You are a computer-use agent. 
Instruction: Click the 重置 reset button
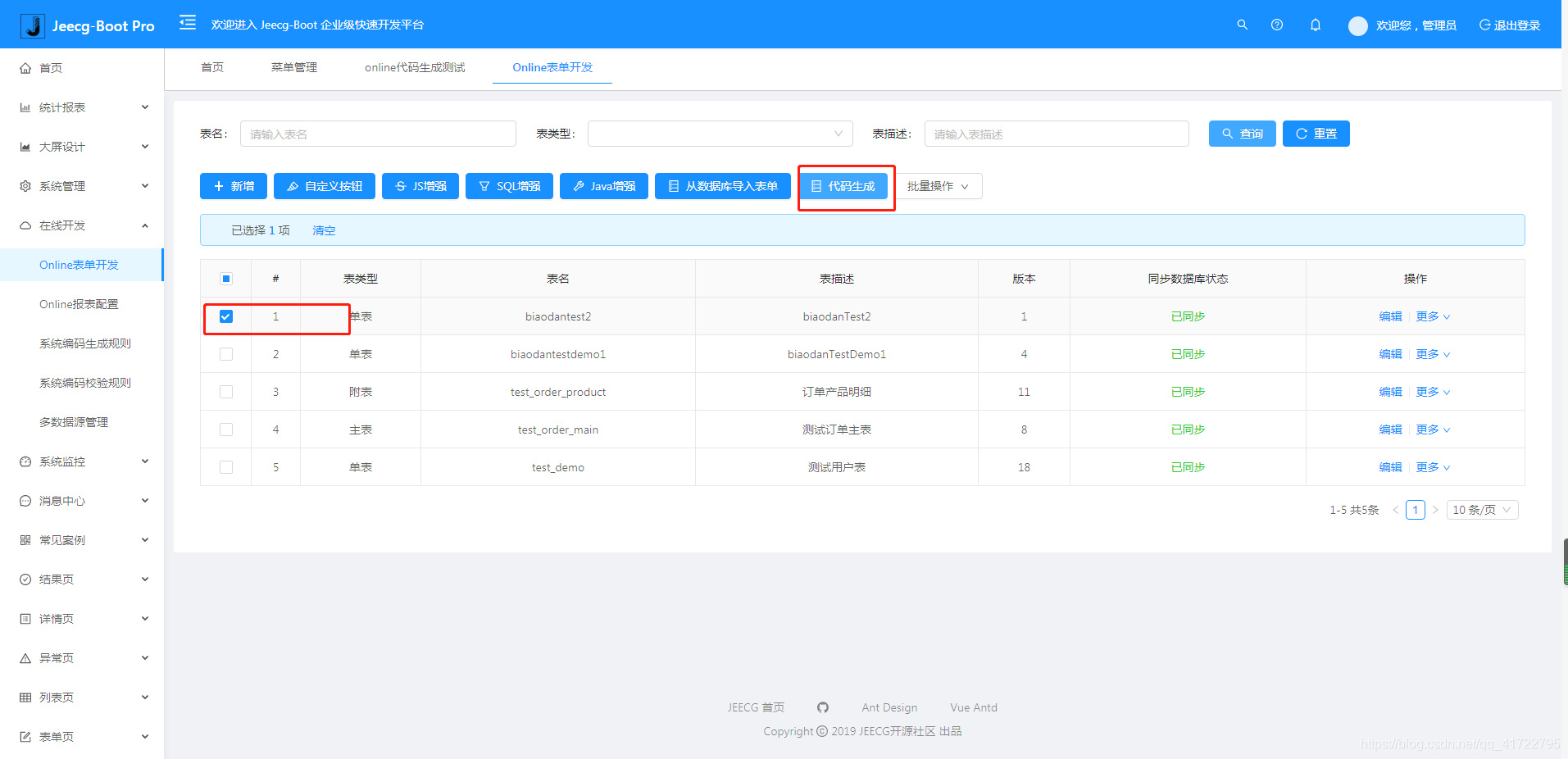click(1316, 134)
